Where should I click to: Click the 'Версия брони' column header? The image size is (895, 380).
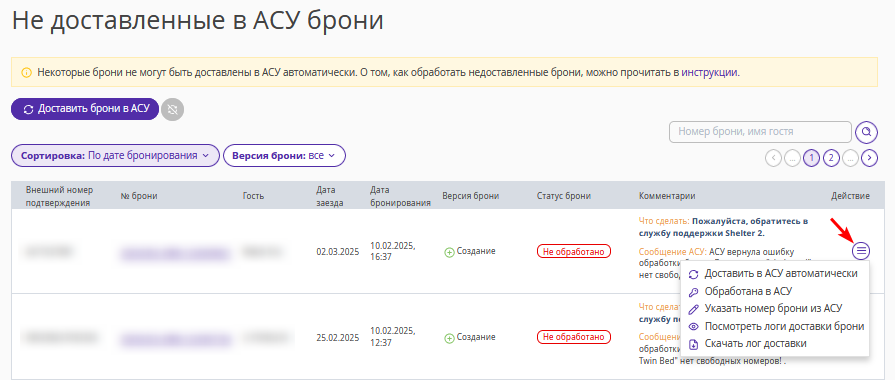pos(471,196)
